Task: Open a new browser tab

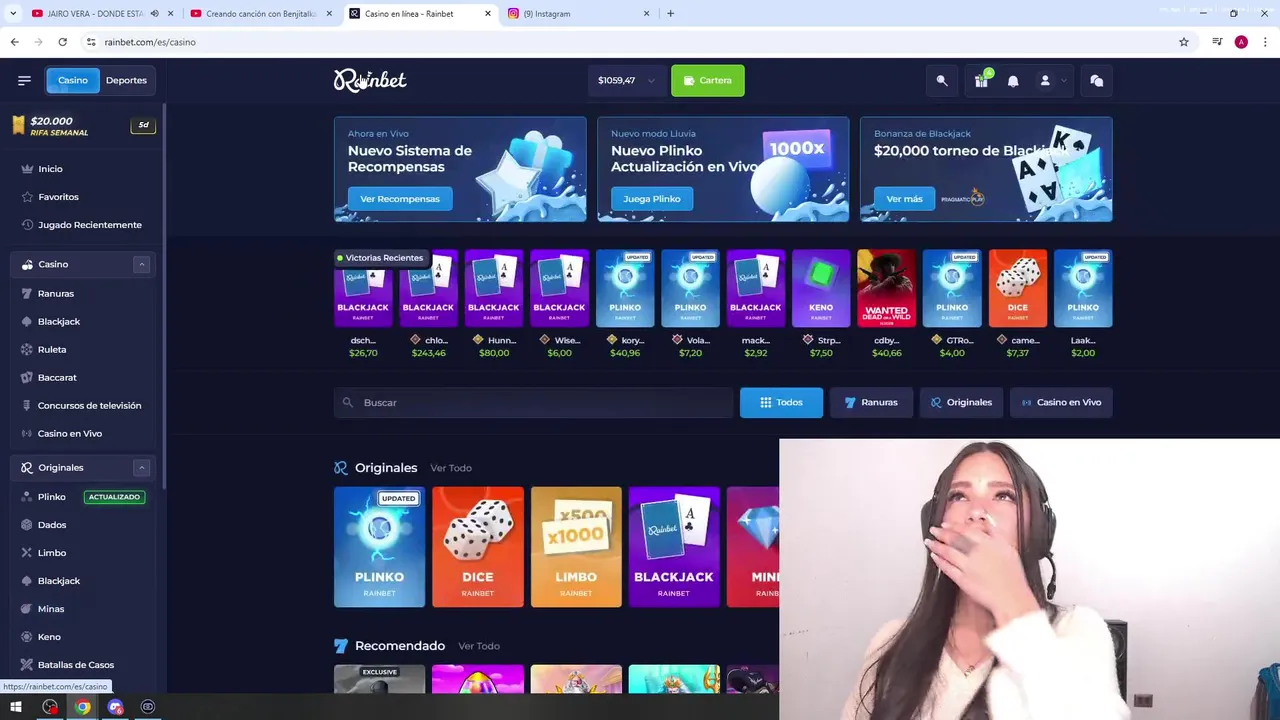Action: pos(670,14)
